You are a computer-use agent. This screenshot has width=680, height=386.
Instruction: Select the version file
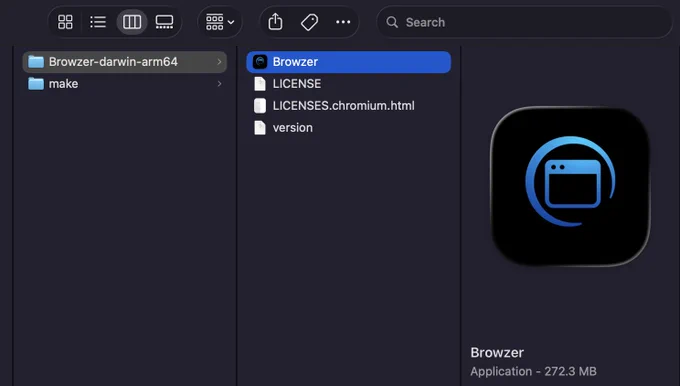[x=349, y=128]
